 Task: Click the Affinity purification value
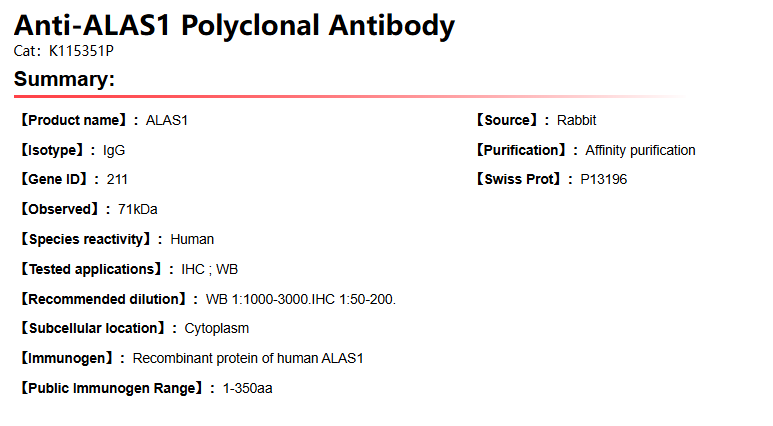(x=640, y=151)
